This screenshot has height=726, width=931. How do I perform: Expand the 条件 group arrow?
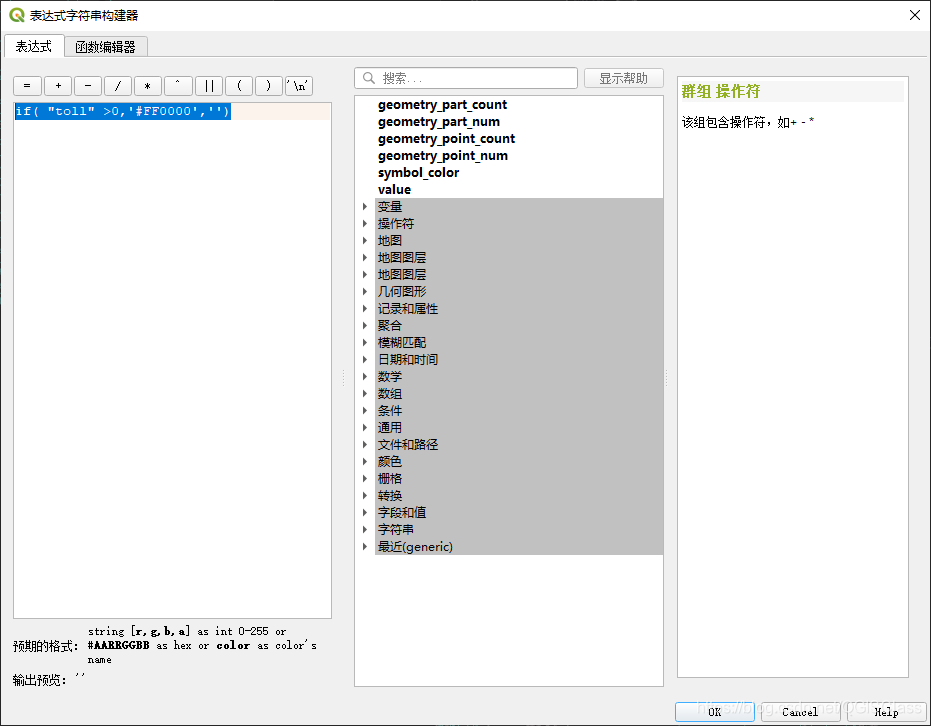pos(365,411)
